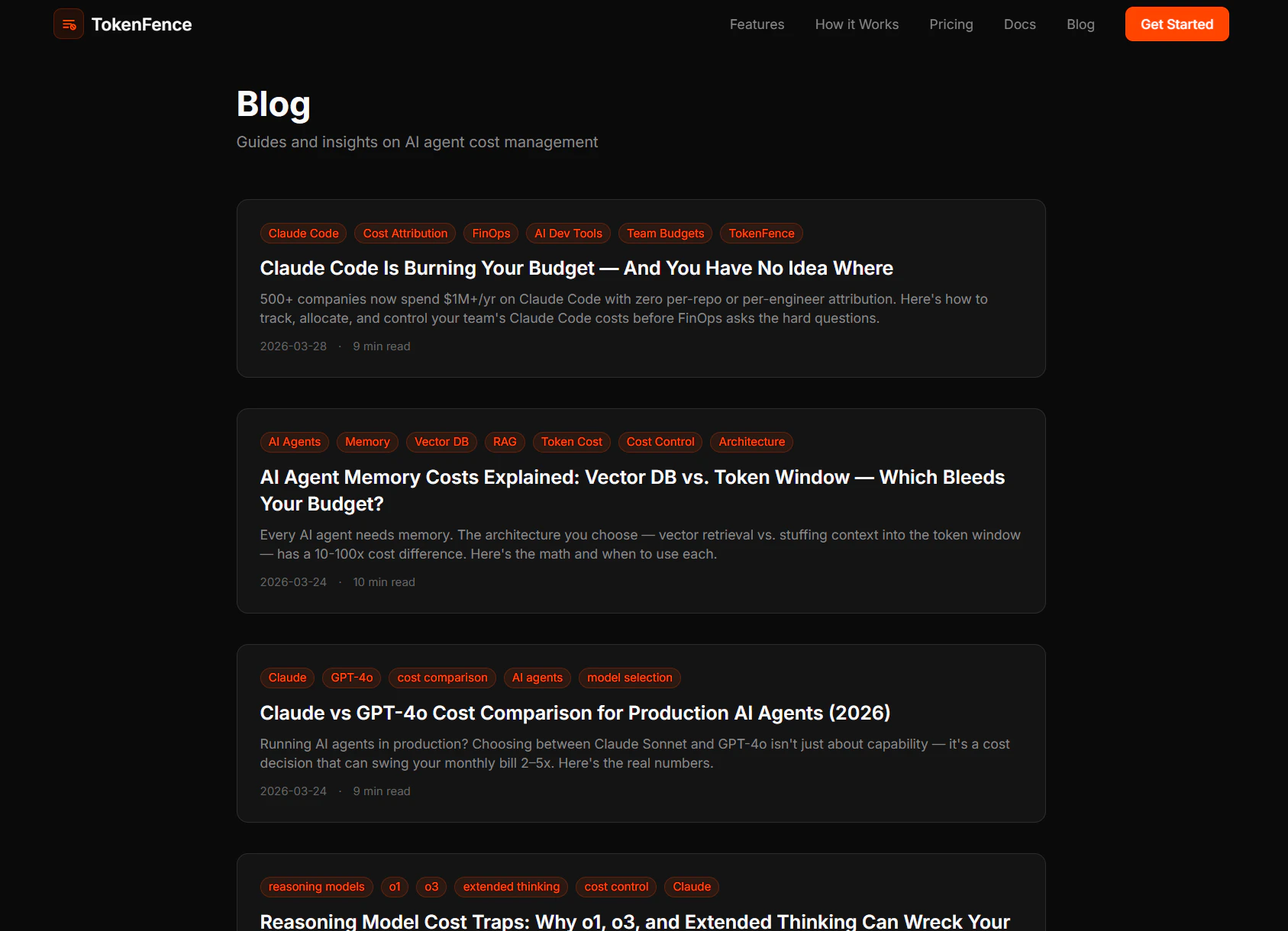Viewport: 1288px width, 931px height.
Task: Click the Vector DB tag
Action: [441, 442]
